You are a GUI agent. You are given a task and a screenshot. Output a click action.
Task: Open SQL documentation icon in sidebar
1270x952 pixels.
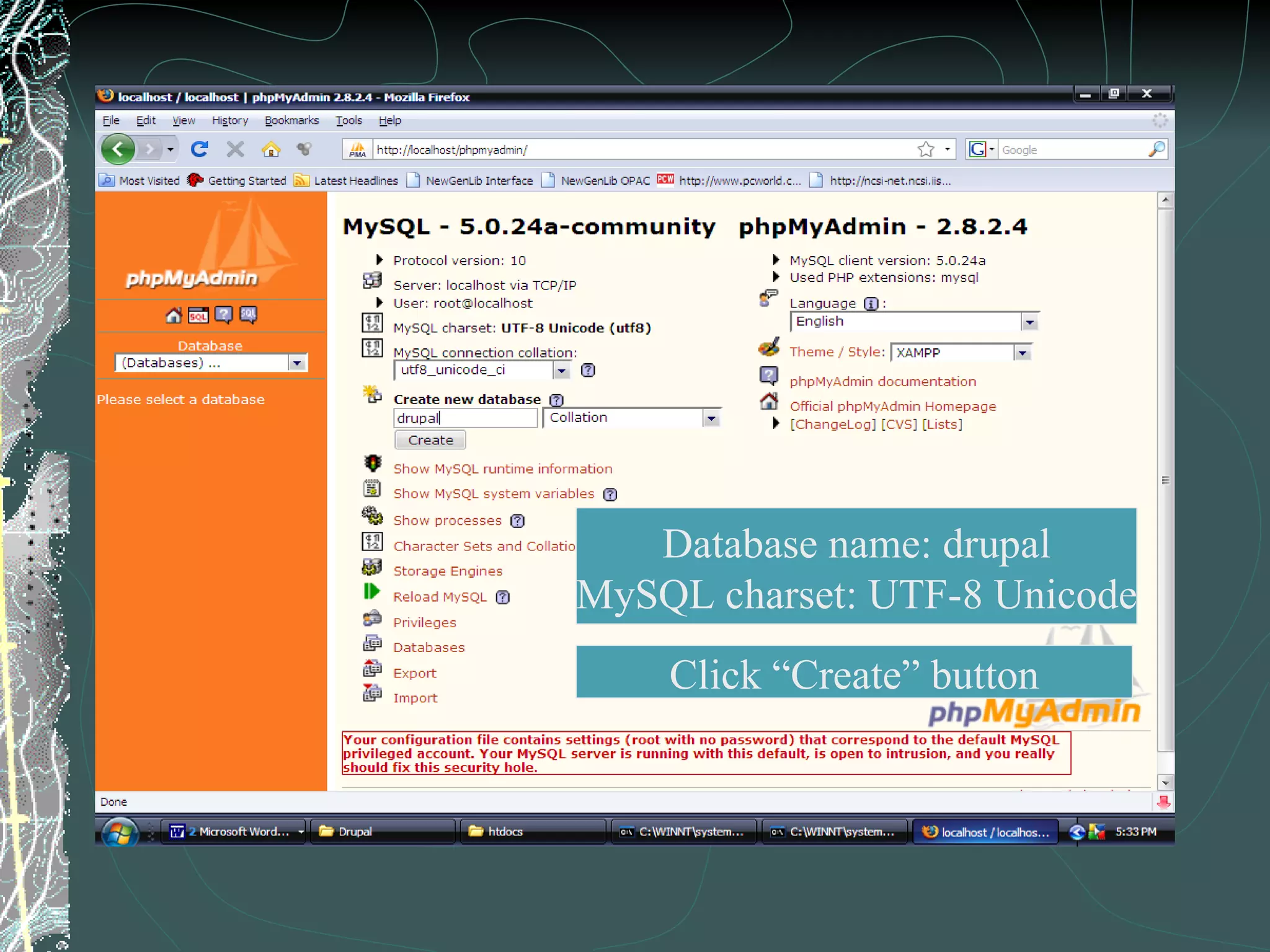pyautogui.click(x=248, y=315)
